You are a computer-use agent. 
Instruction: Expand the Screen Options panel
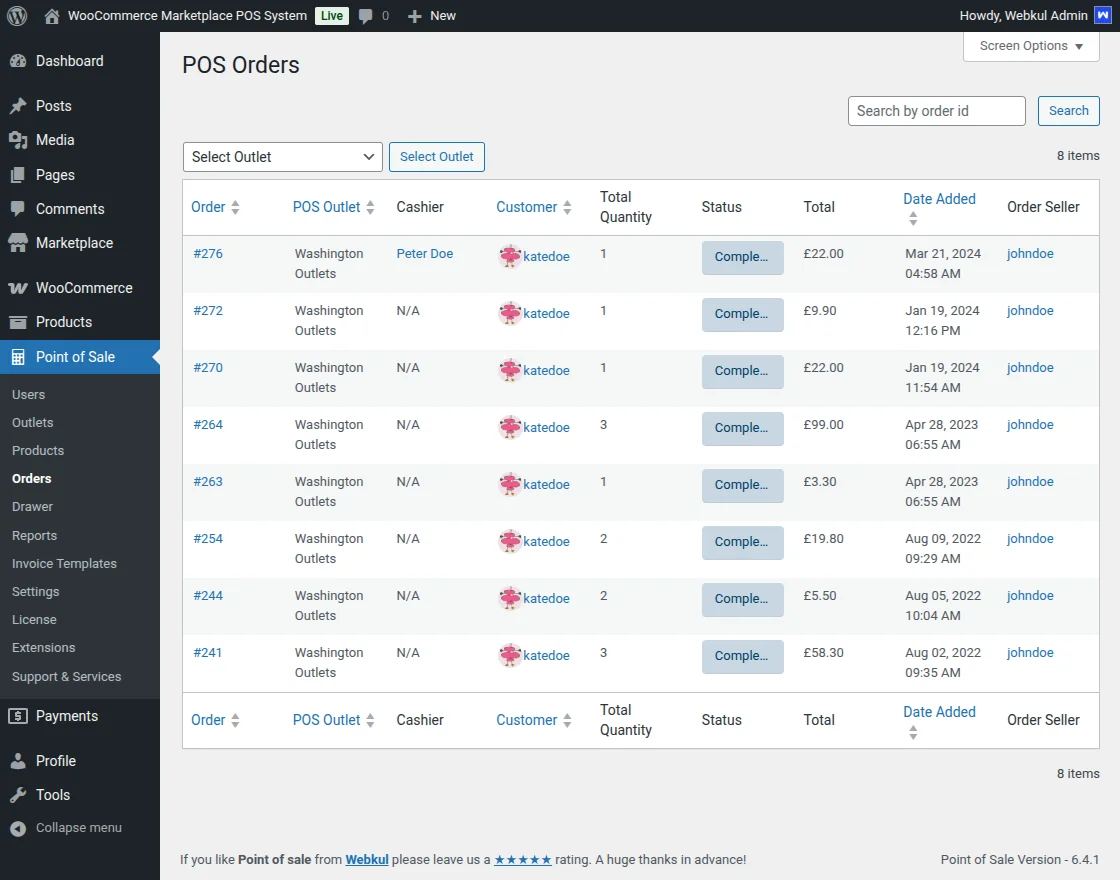pos(1031,46)
